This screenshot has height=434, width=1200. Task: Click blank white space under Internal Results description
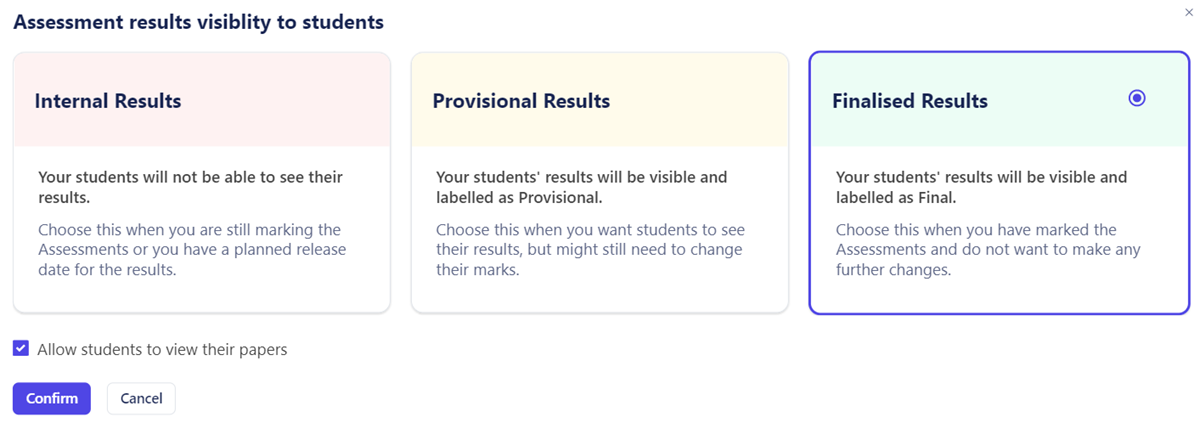pyautogui.click(x=200, y=295)
